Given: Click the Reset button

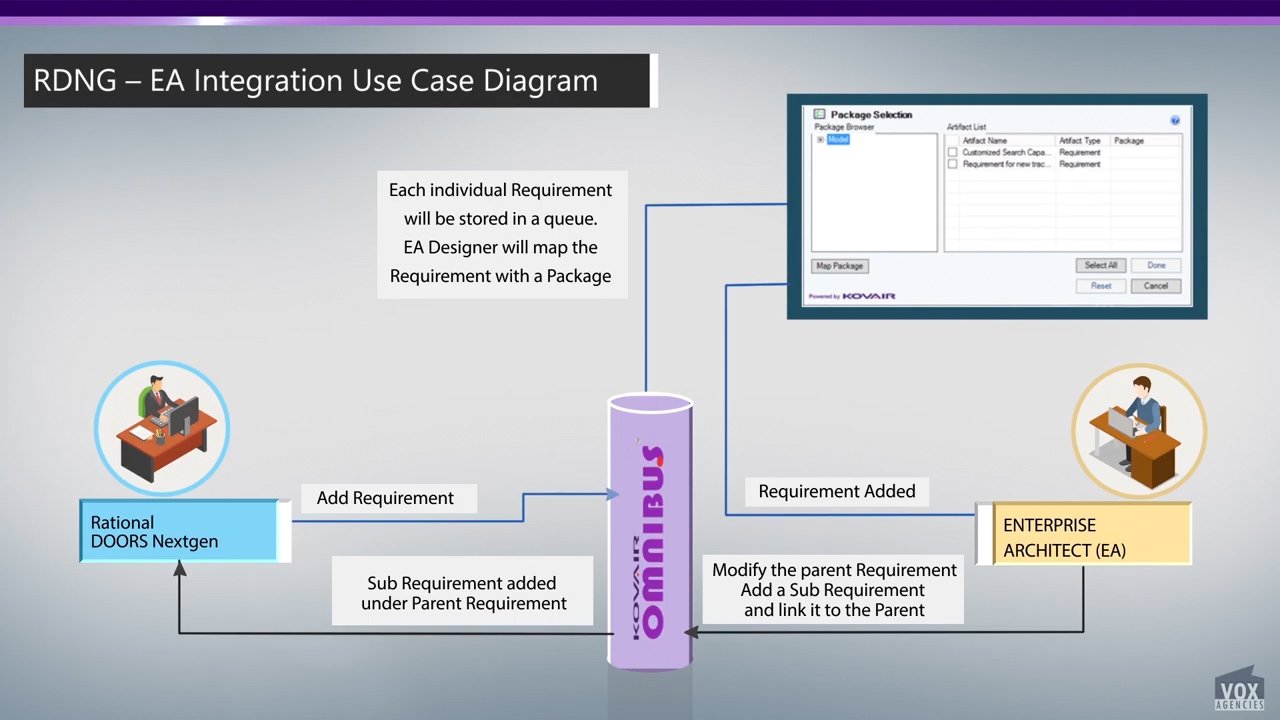Looking at the screenshot, I should coord(1100,286).
